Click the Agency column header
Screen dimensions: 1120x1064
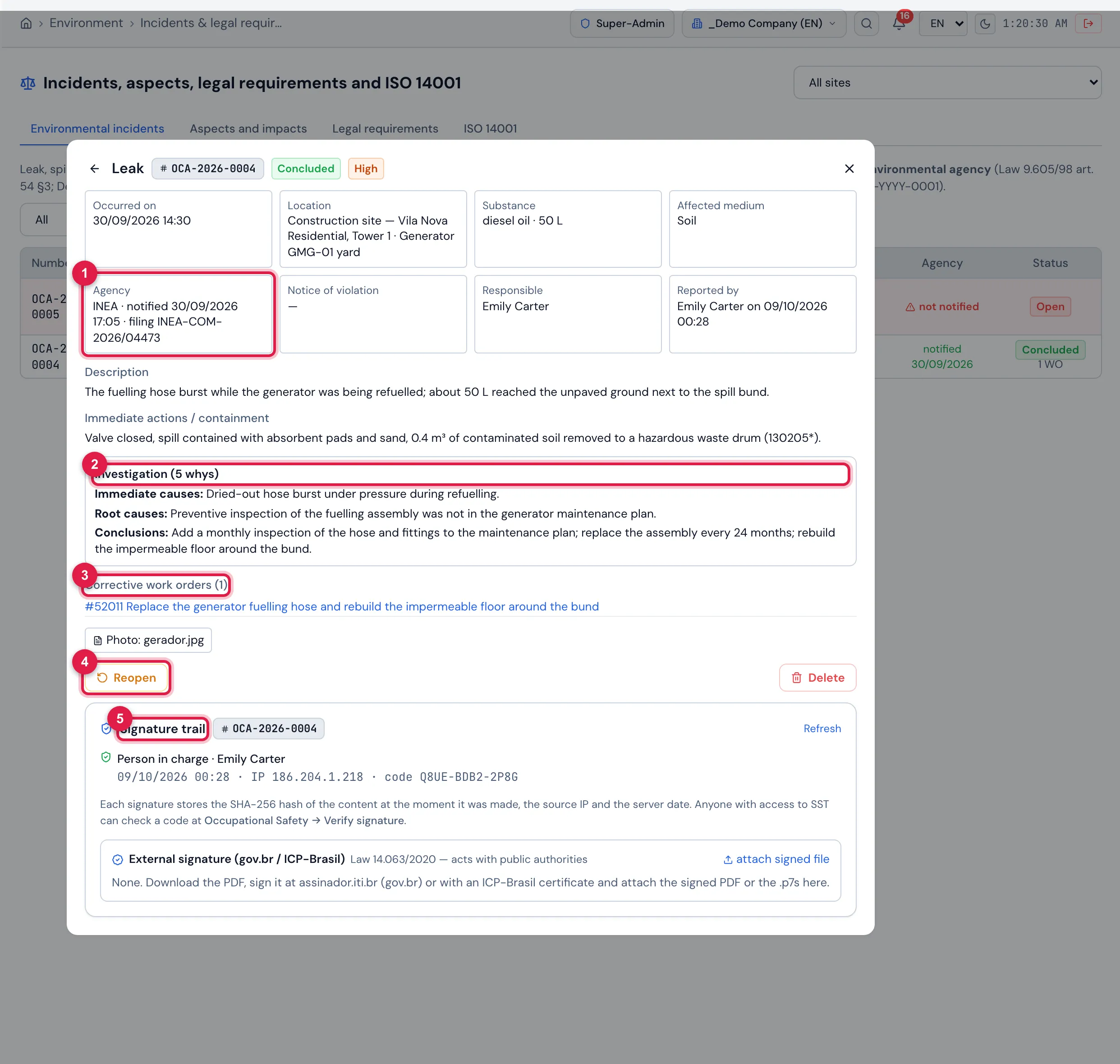(942, 263)
